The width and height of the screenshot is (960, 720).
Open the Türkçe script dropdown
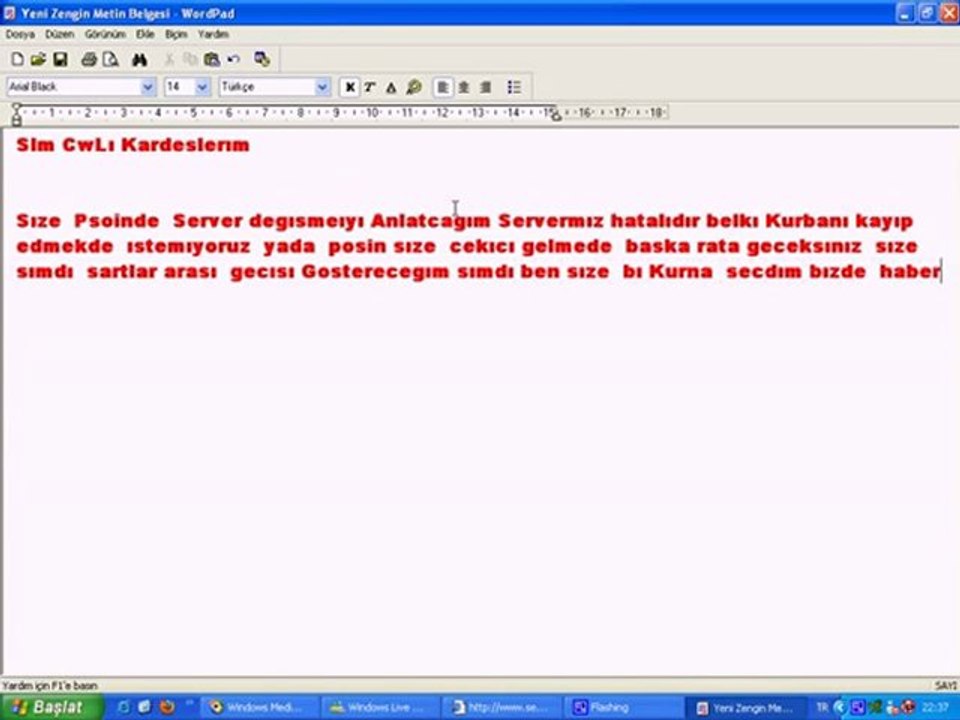coord(322,88)
